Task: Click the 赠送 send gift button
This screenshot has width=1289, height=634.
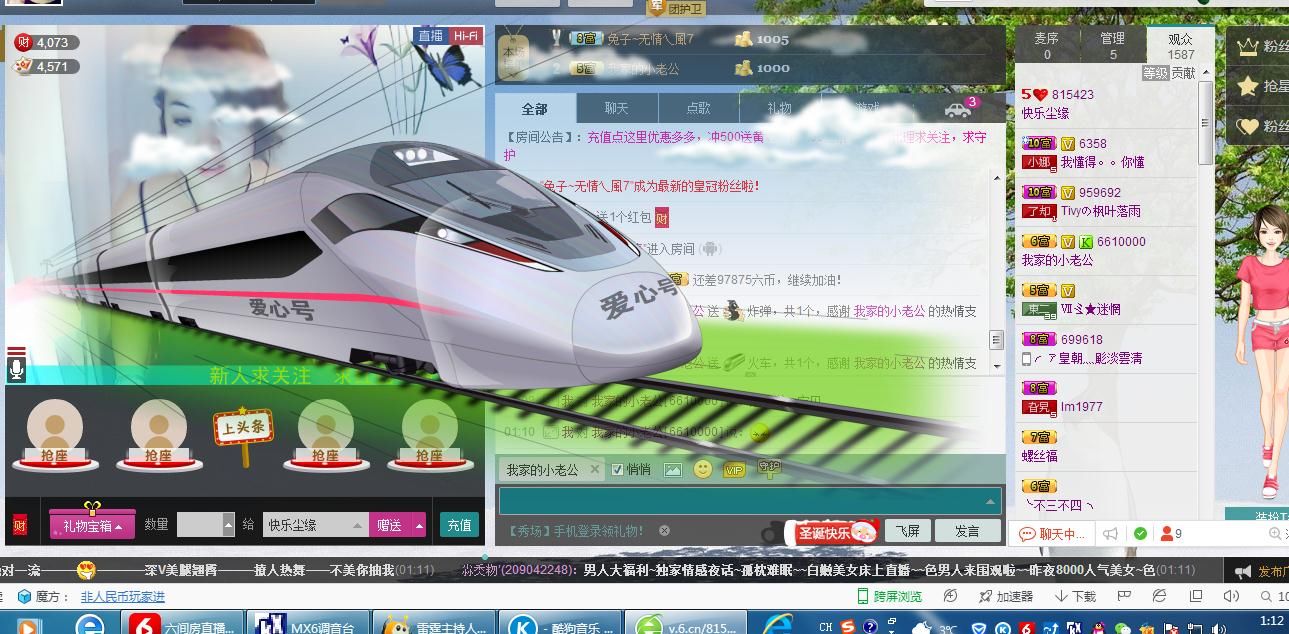Action: 389,525
